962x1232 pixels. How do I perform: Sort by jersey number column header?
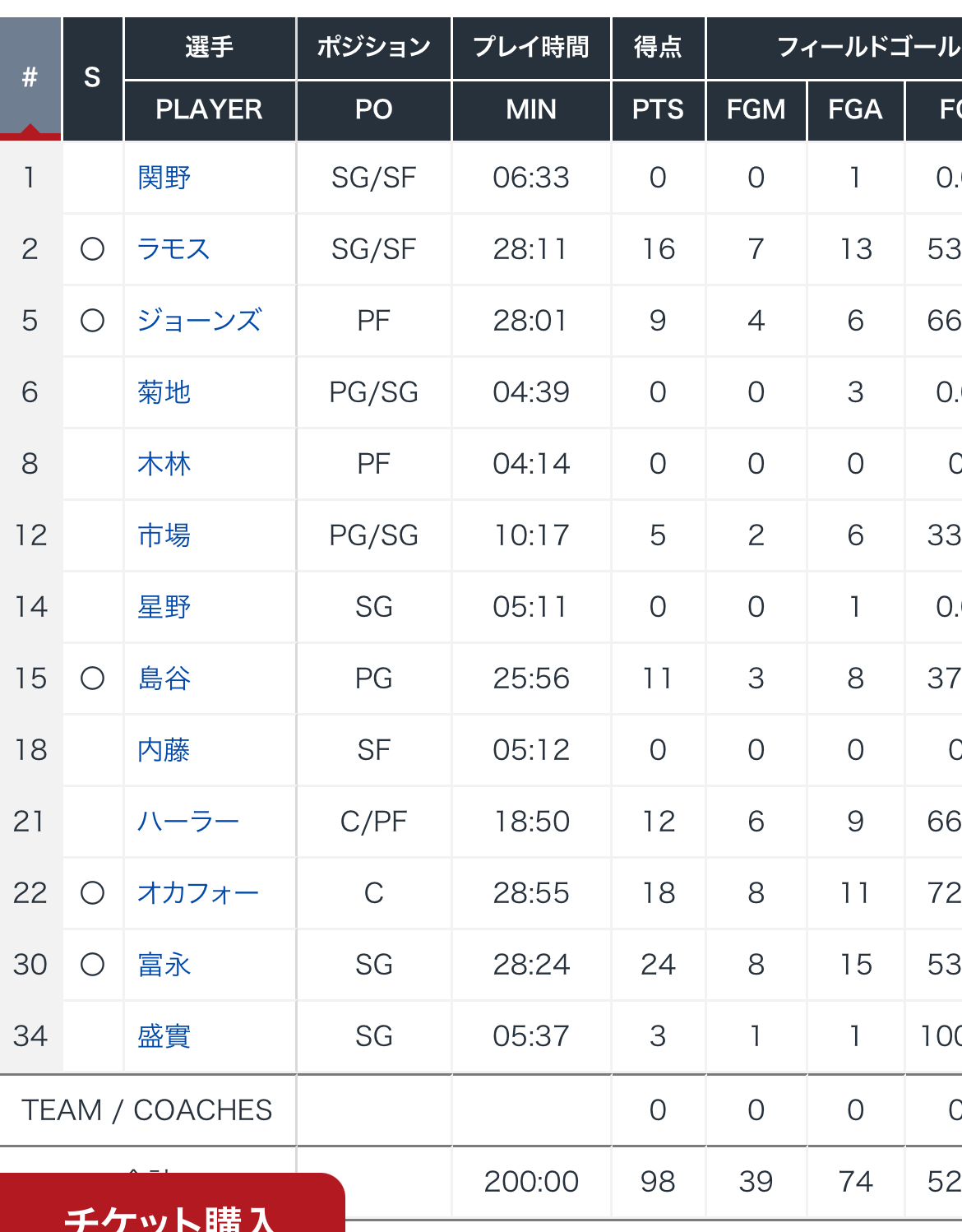tap(30, 78)
